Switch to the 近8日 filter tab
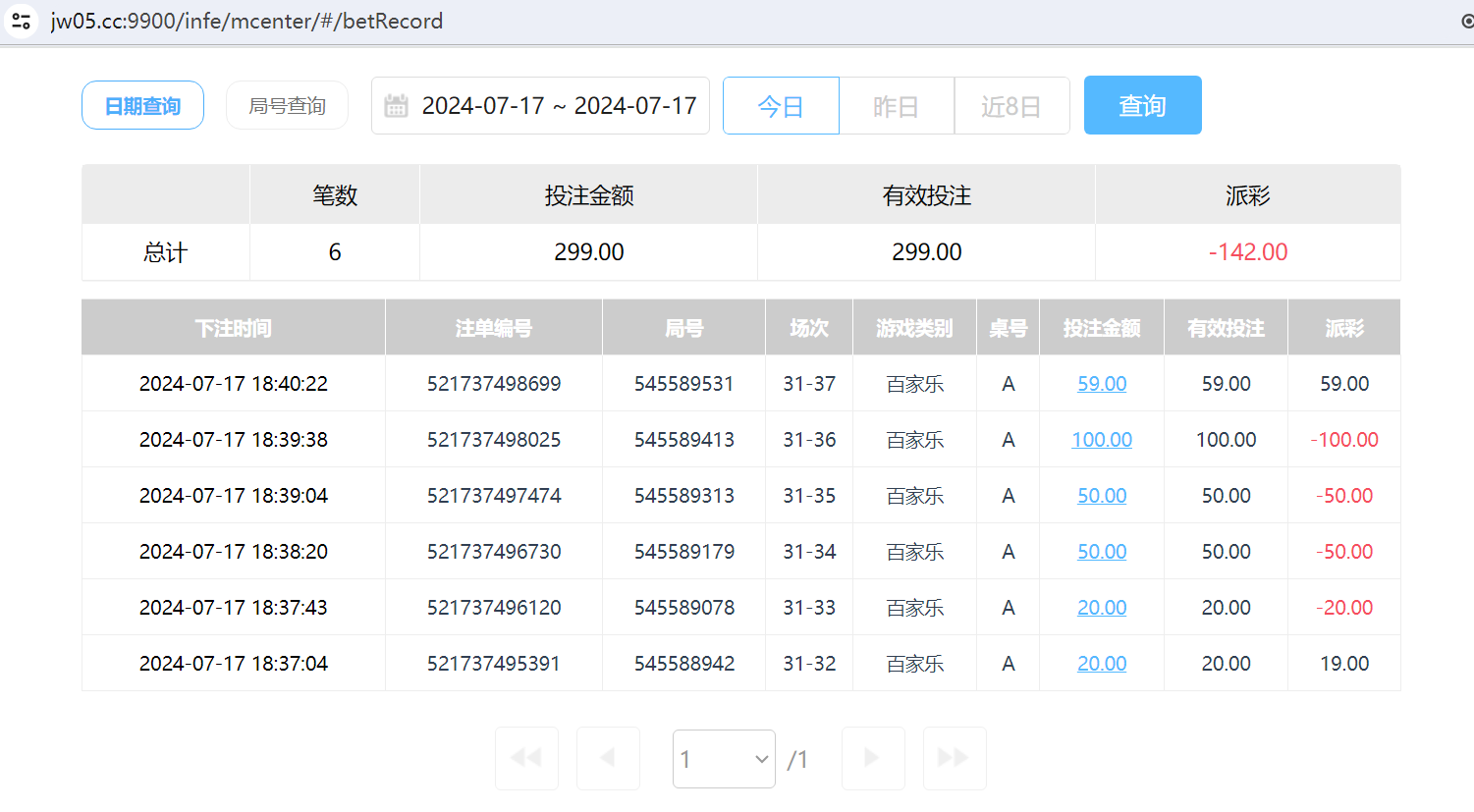The width and height of the screenshot is (1474, 812). tap(1011, 105)
